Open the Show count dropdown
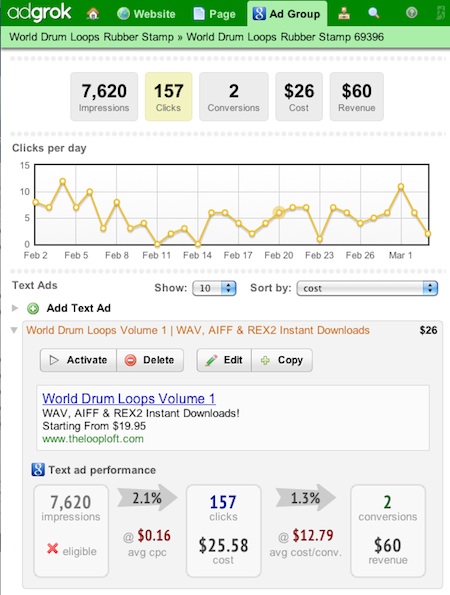The height and width of the screenshot is (595, 450). [214, 288]
